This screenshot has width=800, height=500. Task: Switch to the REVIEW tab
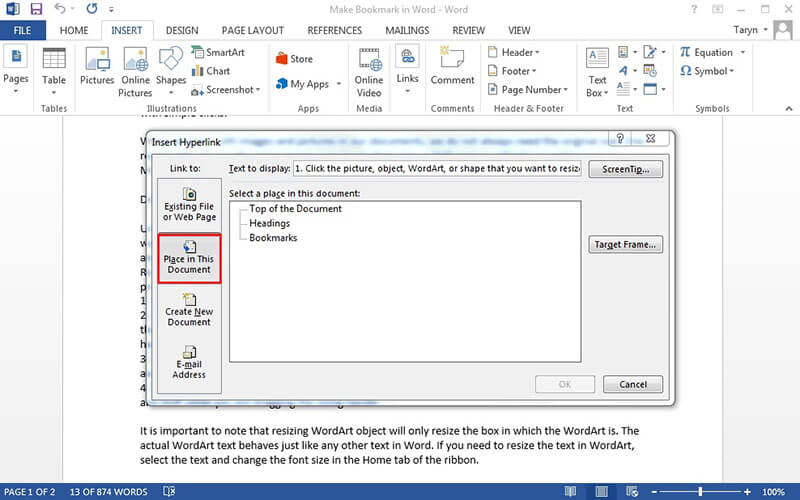(468, 31)
